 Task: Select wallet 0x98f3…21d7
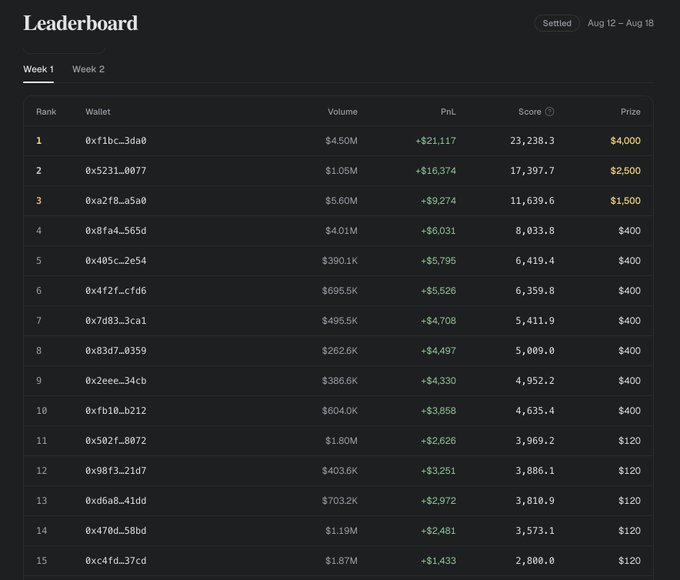point(116,471)
